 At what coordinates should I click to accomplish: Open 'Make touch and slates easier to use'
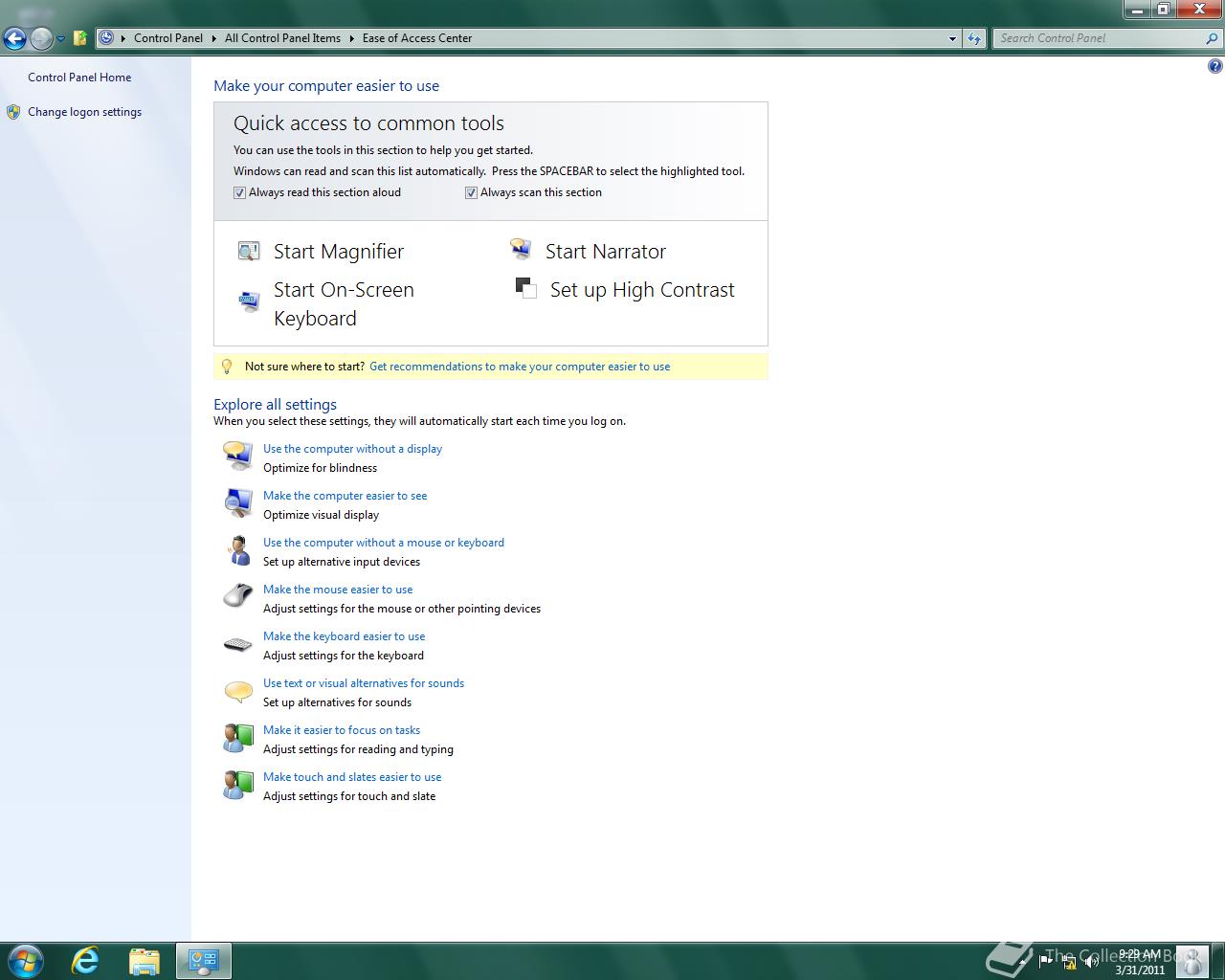(x=352, y=776)
